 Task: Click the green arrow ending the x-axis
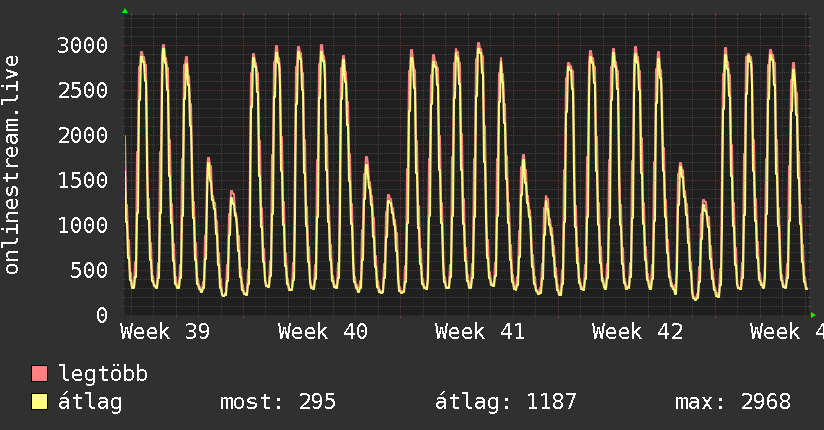point(813,315)
